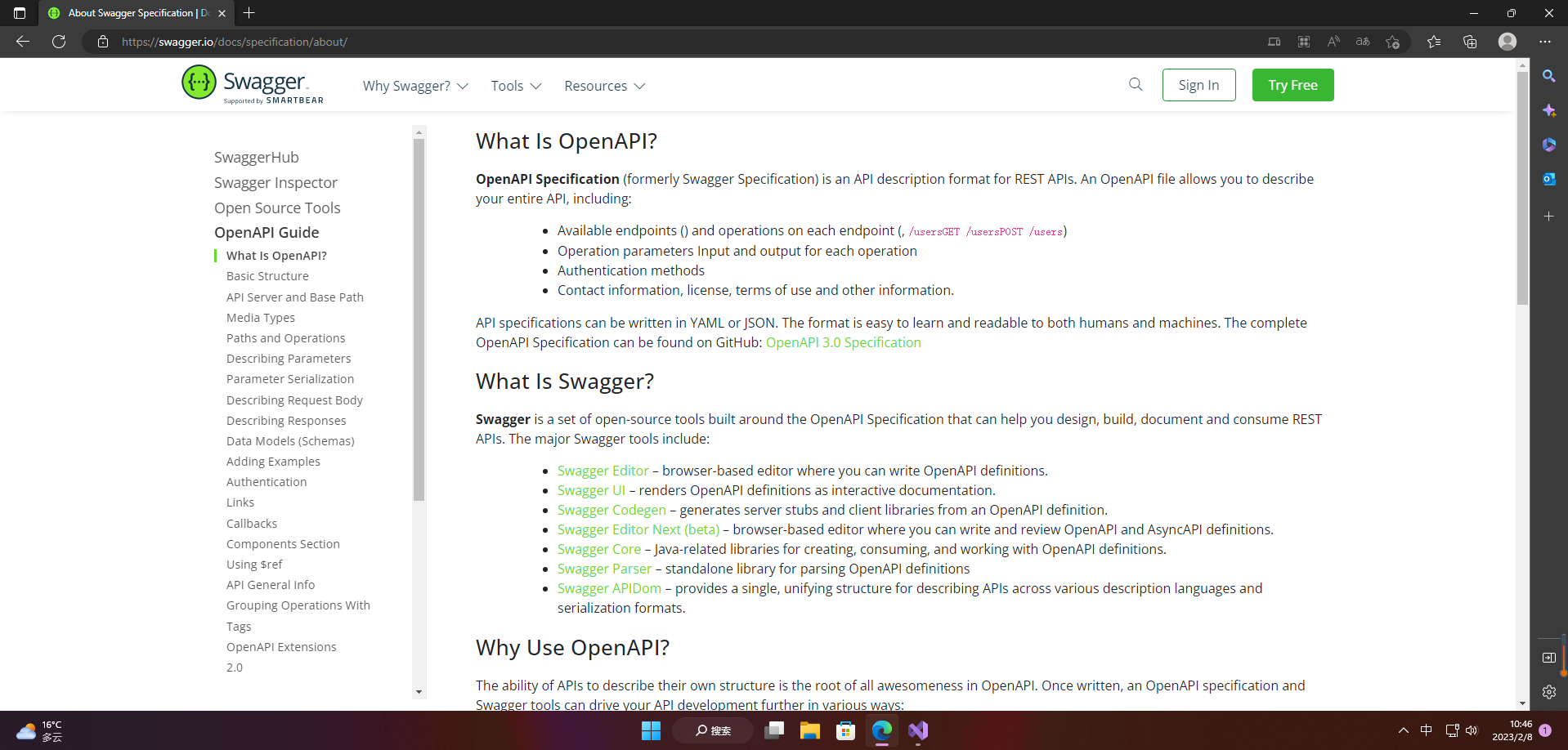Screen dimensions: 1568x750
Task: Select Open Source Tools in sidebar
Action: (277, 208)
